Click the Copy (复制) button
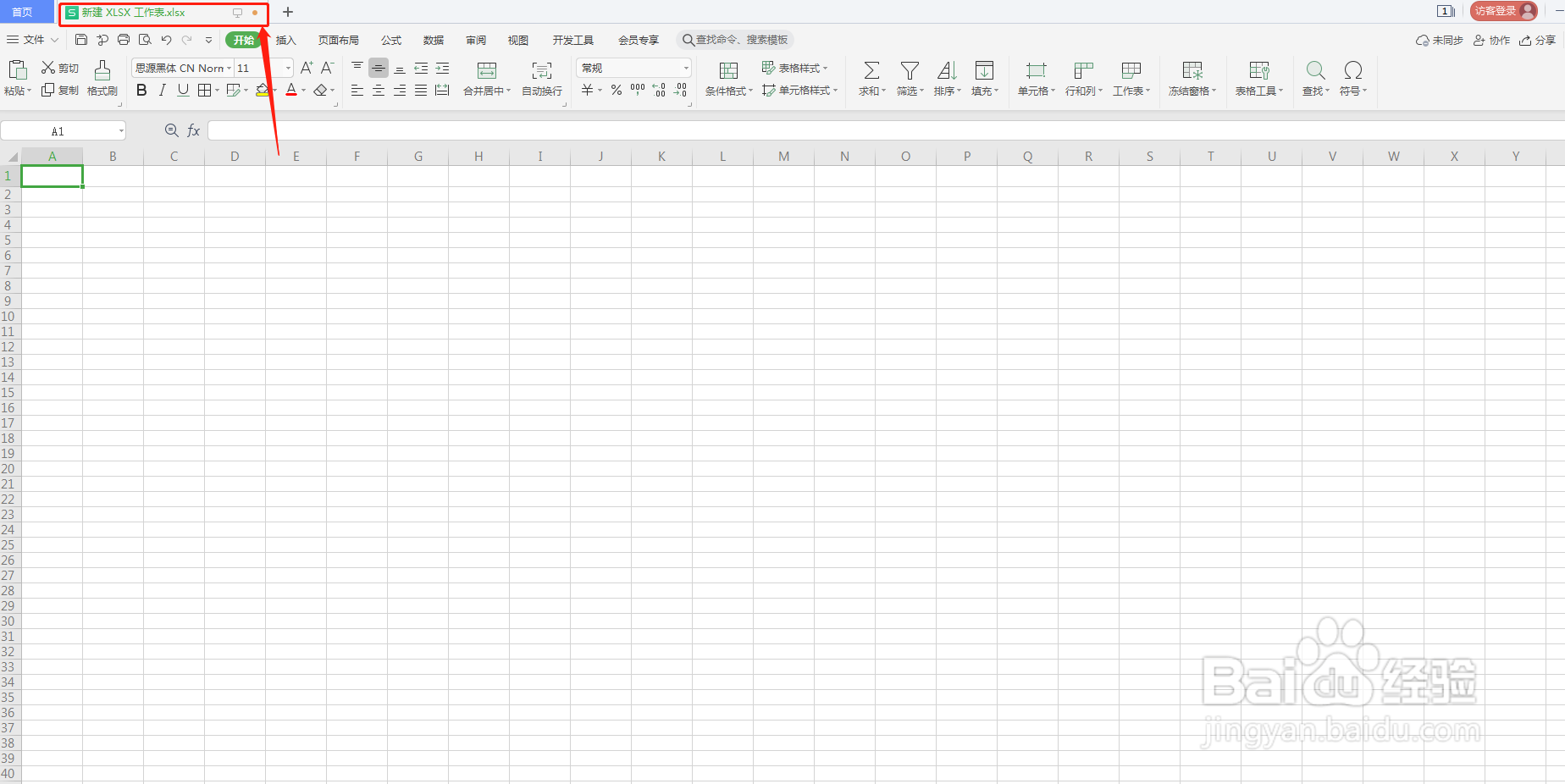The width and height of the screenshot is (1565, 784). point(60,91)
